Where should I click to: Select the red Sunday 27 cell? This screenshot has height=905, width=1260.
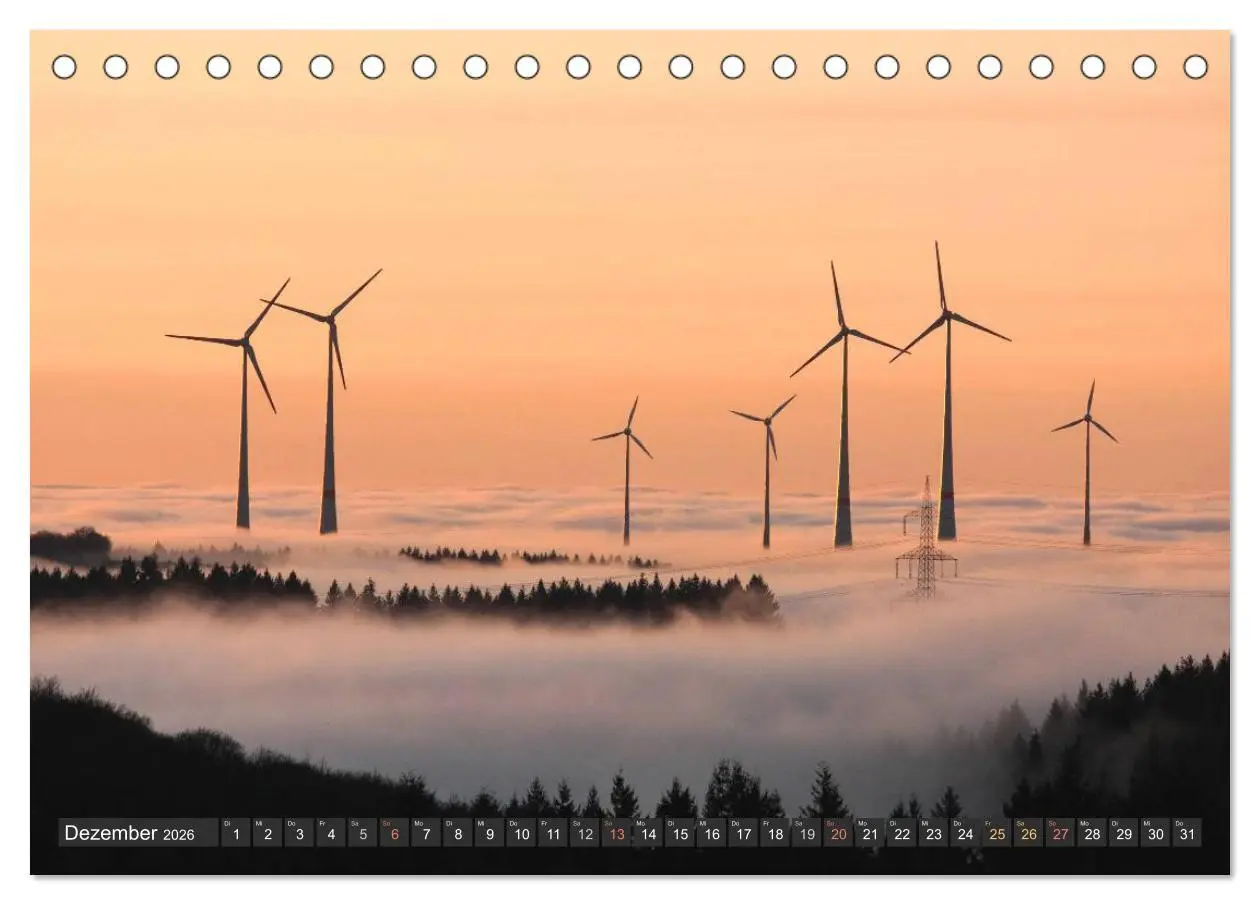coord(1061,833)
